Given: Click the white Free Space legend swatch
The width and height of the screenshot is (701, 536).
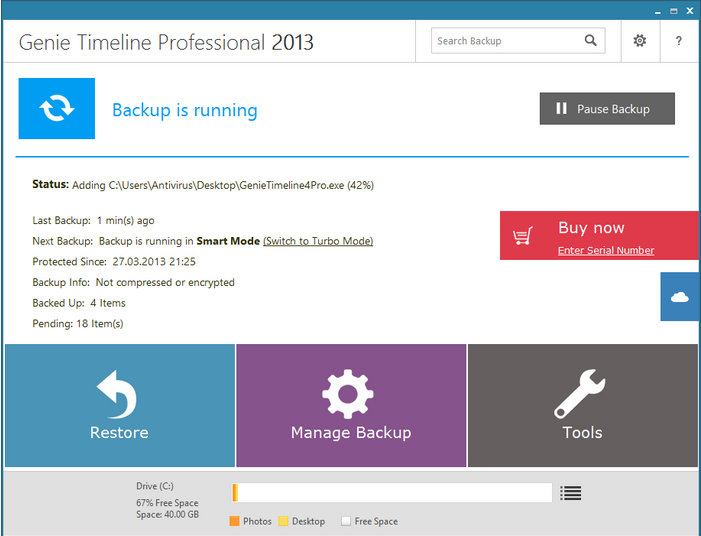Looking at the screenshot, I should coord(346,521).
